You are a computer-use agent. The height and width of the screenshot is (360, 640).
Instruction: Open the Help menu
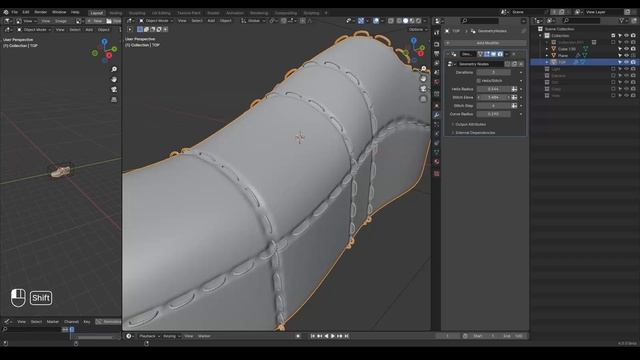[x=75, y=12]
